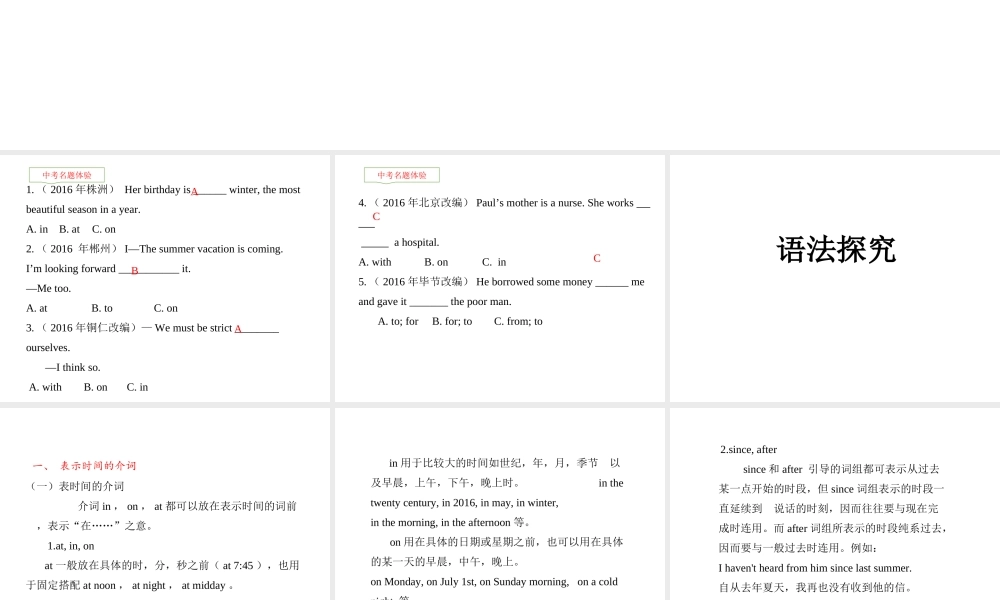Open the '2.since, after' slide
The height and width of the screenshot is (600, 1000).
coord(835,504)
